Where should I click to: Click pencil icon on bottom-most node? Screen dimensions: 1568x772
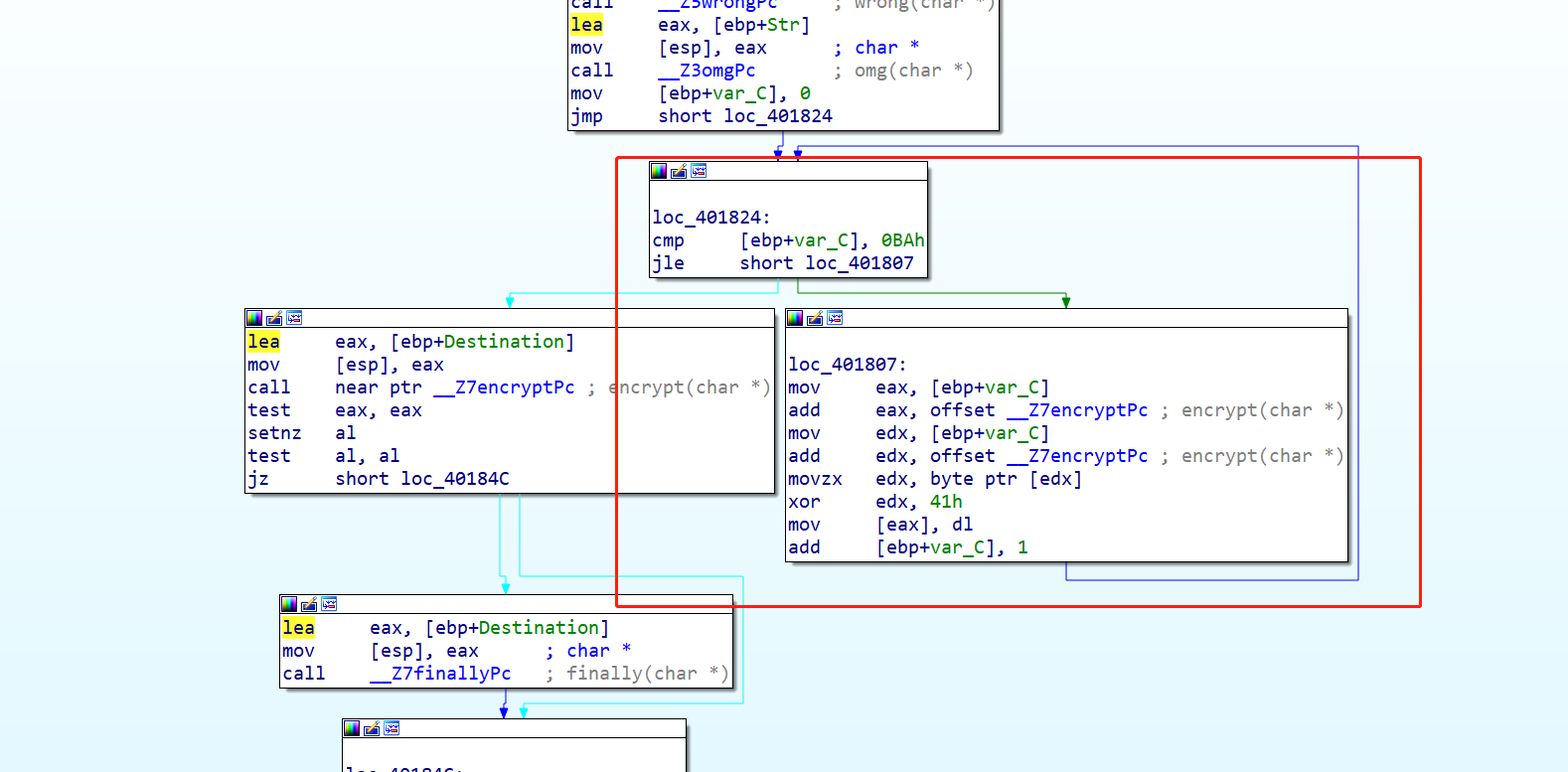(372, 728)
